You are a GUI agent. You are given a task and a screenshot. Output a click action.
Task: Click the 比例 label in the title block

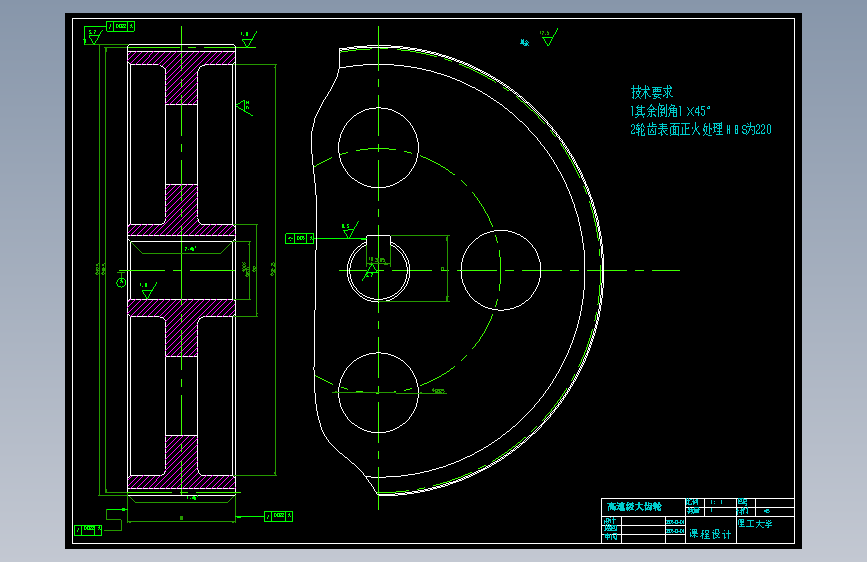[x=692, y=502]
